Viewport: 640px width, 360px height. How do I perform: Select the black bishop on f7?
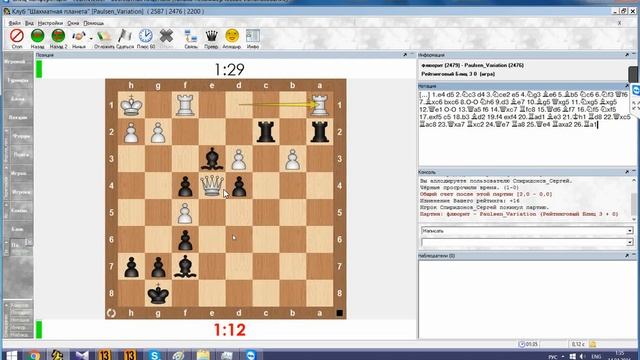[x=185, y=266]
